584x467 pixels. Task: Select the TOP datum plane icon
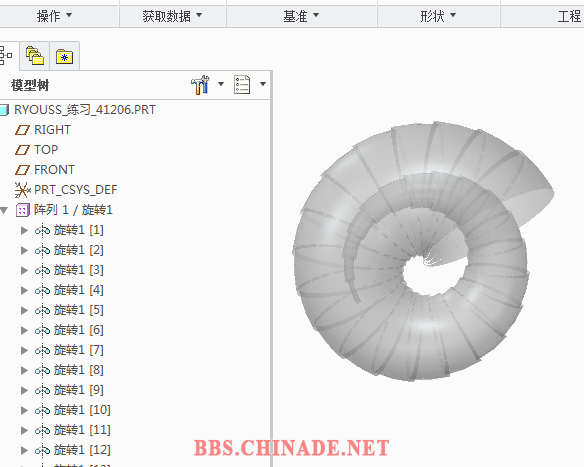[22, 150]
